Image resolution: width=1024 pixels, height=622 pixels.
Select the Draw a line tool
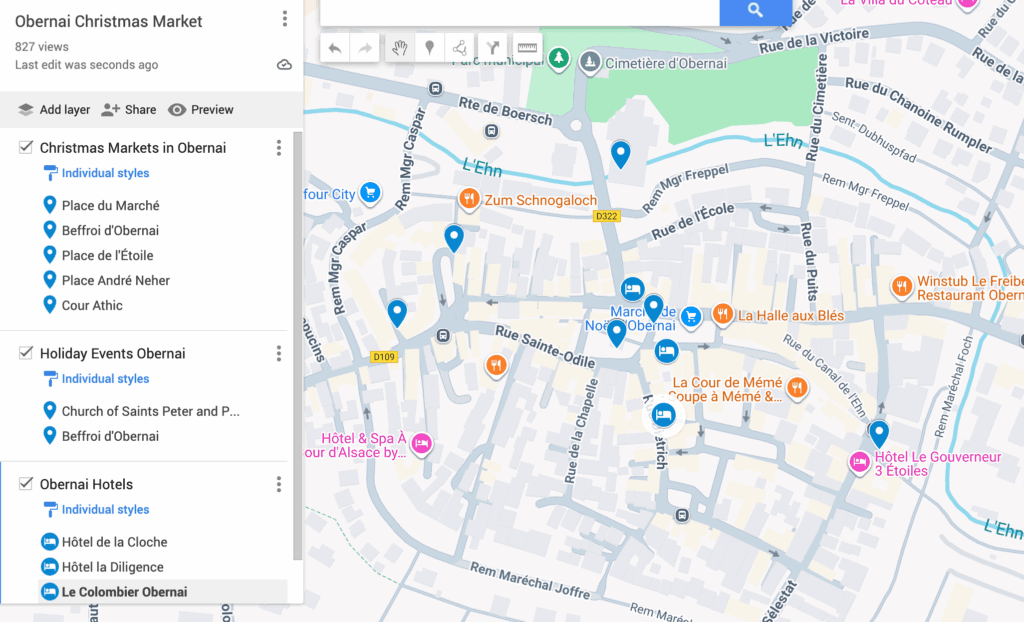point(460,48)
